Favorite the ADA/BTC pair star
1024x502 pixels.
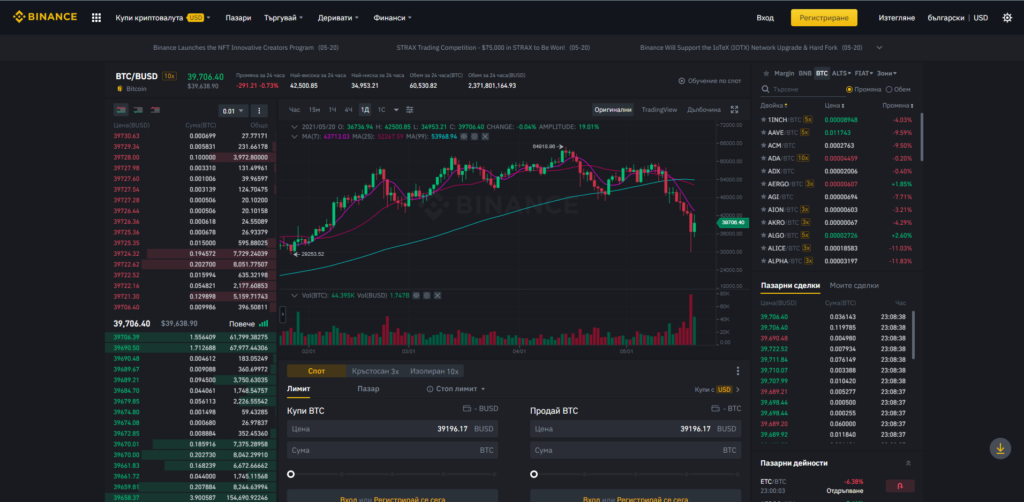click(762, 158)
